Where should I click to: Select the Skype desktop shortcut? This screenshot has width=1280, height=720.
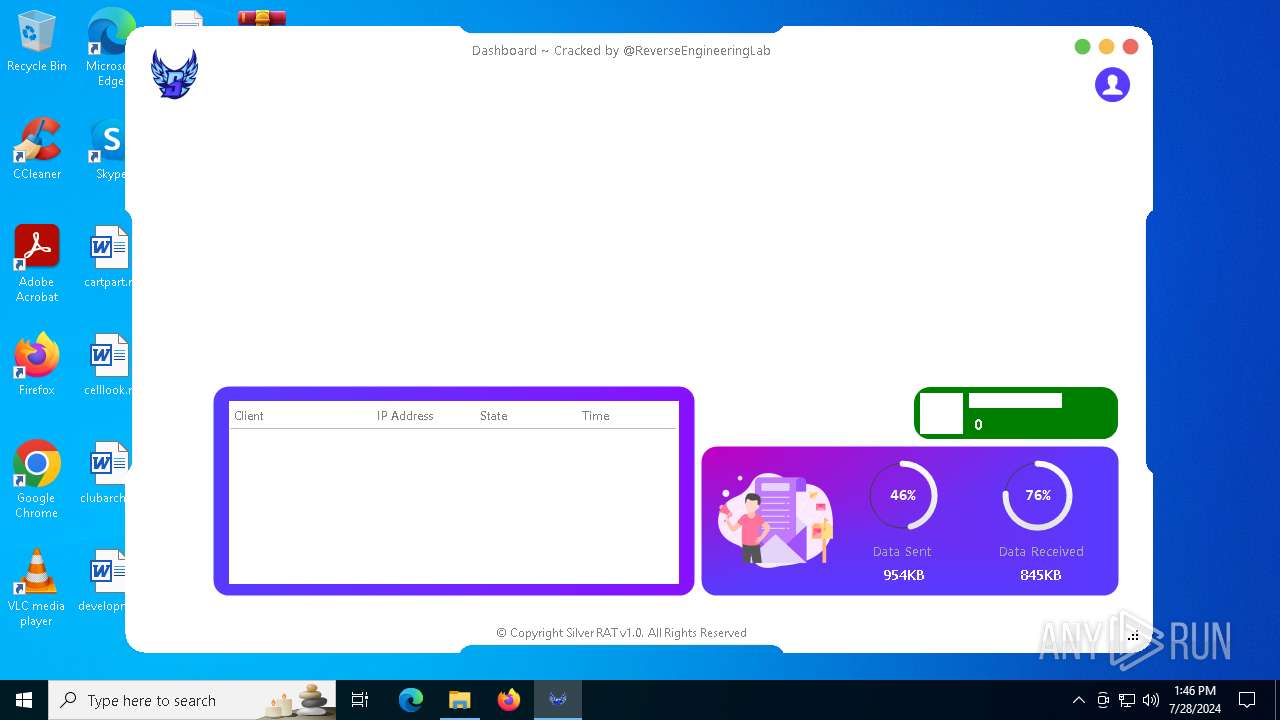108,149
